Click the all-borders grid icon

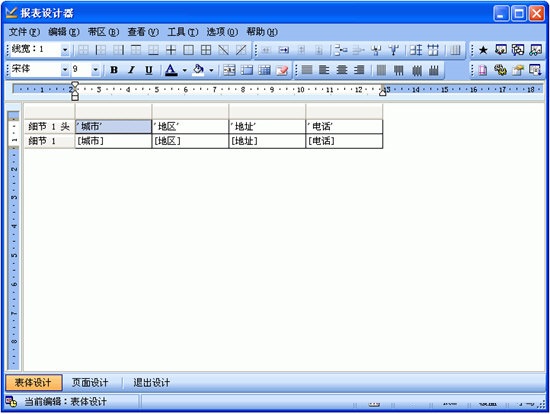point(206,50)
